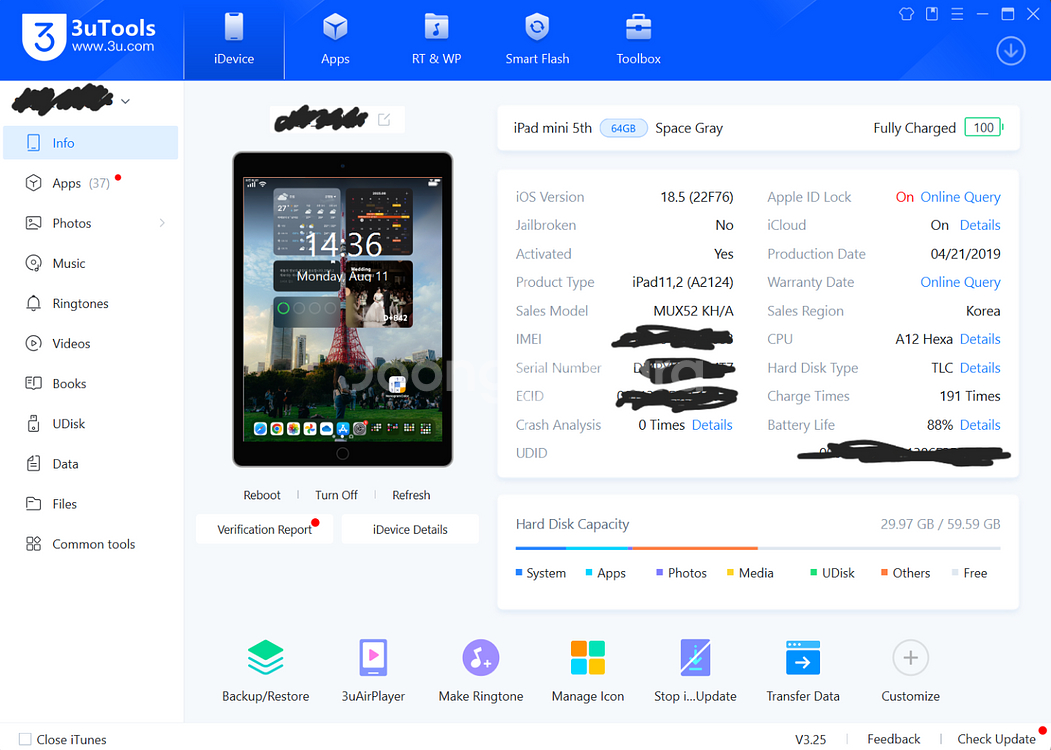Click the edit device name icon
This screenshot has height=750, width=1051.
[x=384, y=119]
